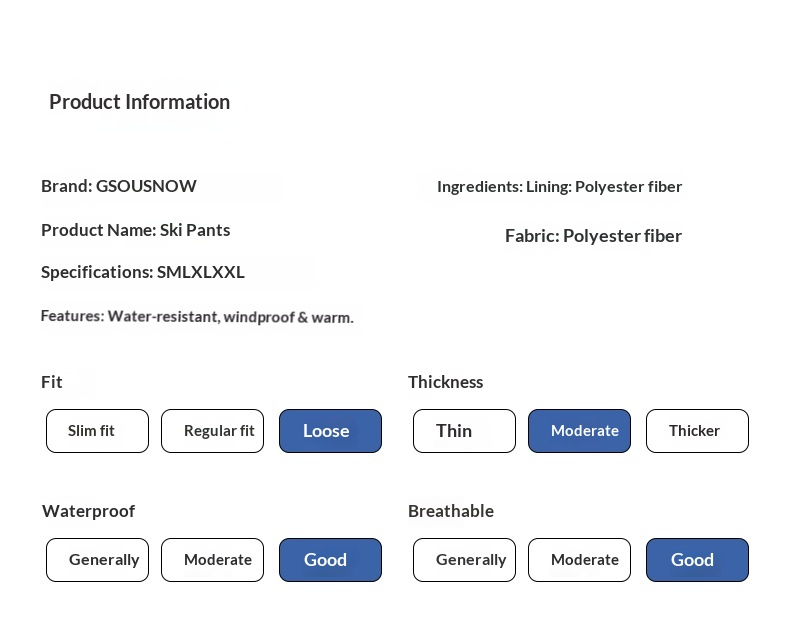Click the Product Information heading
Image resolution: width=790 pixels, height=620 pixels.
(x=139, y=102)
